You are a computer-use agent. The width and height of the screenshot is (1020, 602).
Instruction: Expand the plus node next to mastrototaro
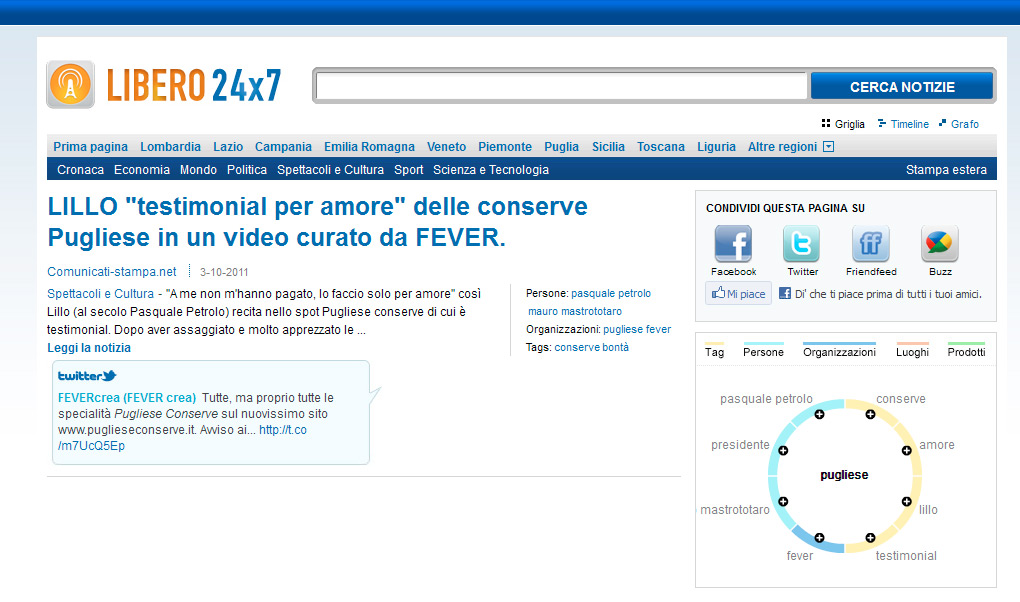click(783, 501)
